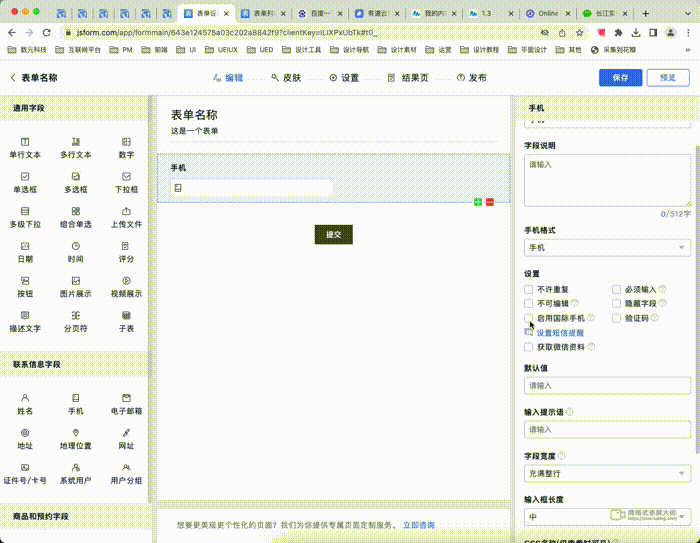The height and width of the screenshot is (543, 700).
Task: Click the 视频展示 field icon
Action: [126, 280]
